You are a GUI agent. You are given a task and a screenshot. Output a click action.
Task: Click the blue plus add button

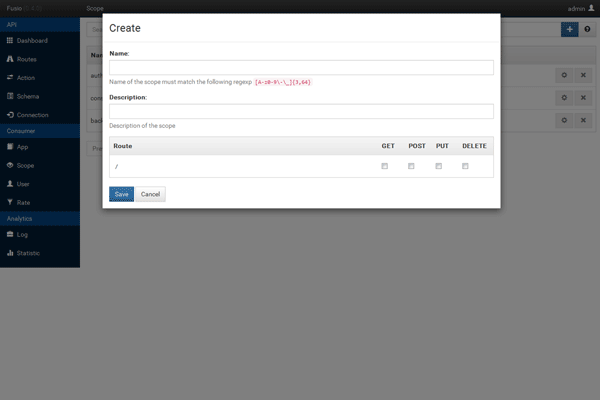tap(570, 30)
